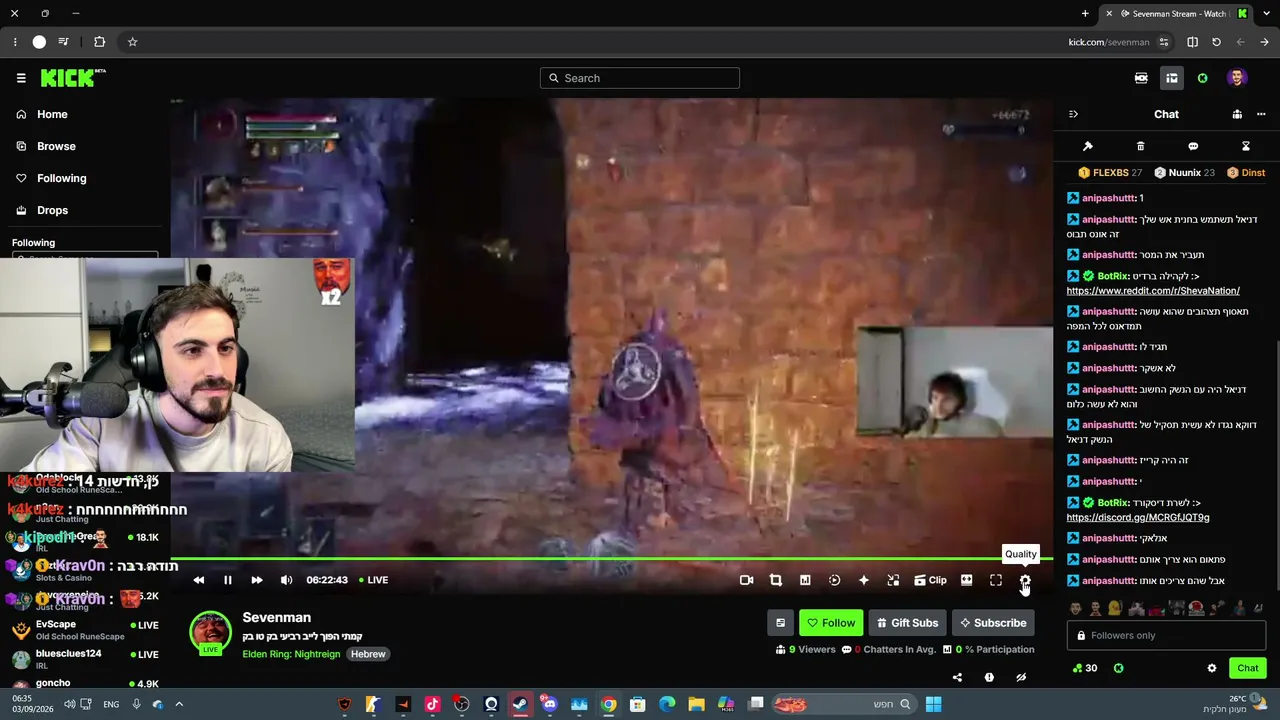Open the Quality settings gear
Image resolution: width=1280 pixels, height=720 pixels.
(x=1025, y=580)
